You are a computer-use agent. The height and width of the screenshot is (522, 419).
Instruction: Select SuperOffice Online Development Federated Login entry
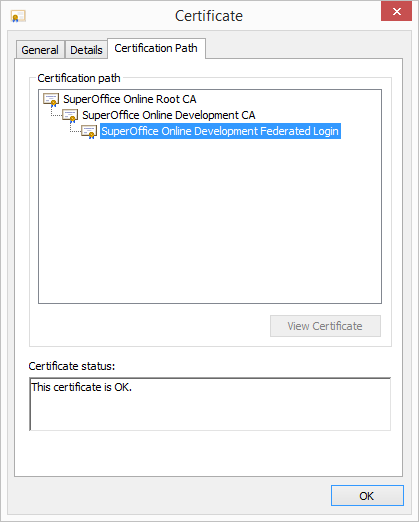pos(220,131)
